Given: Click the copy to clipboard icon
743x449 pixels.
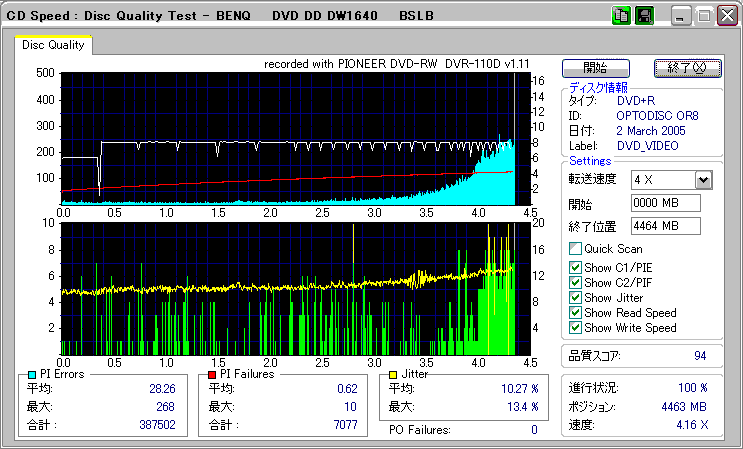Looking at the screenshot, I should tap(620, 16).
